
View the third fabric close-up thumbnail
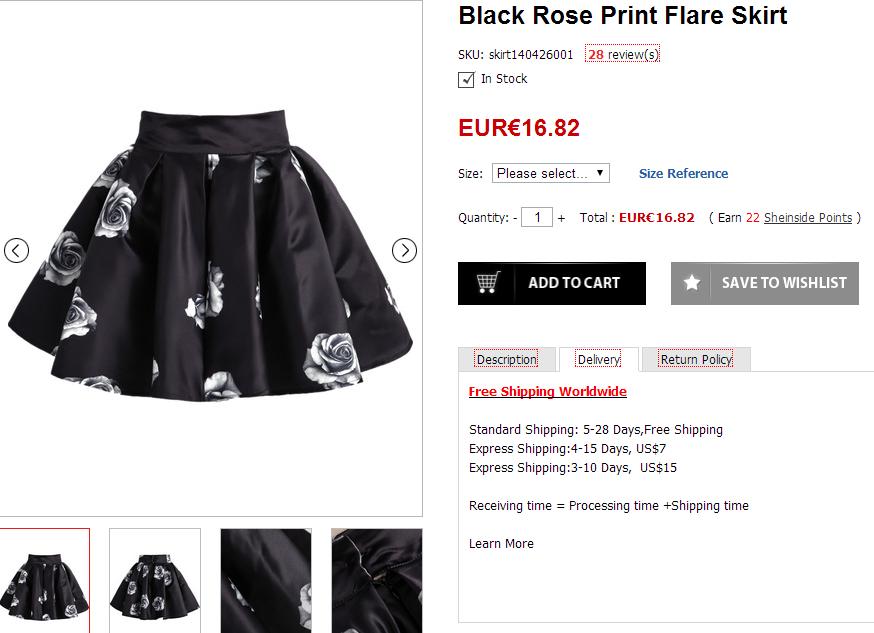click(266, 581)
